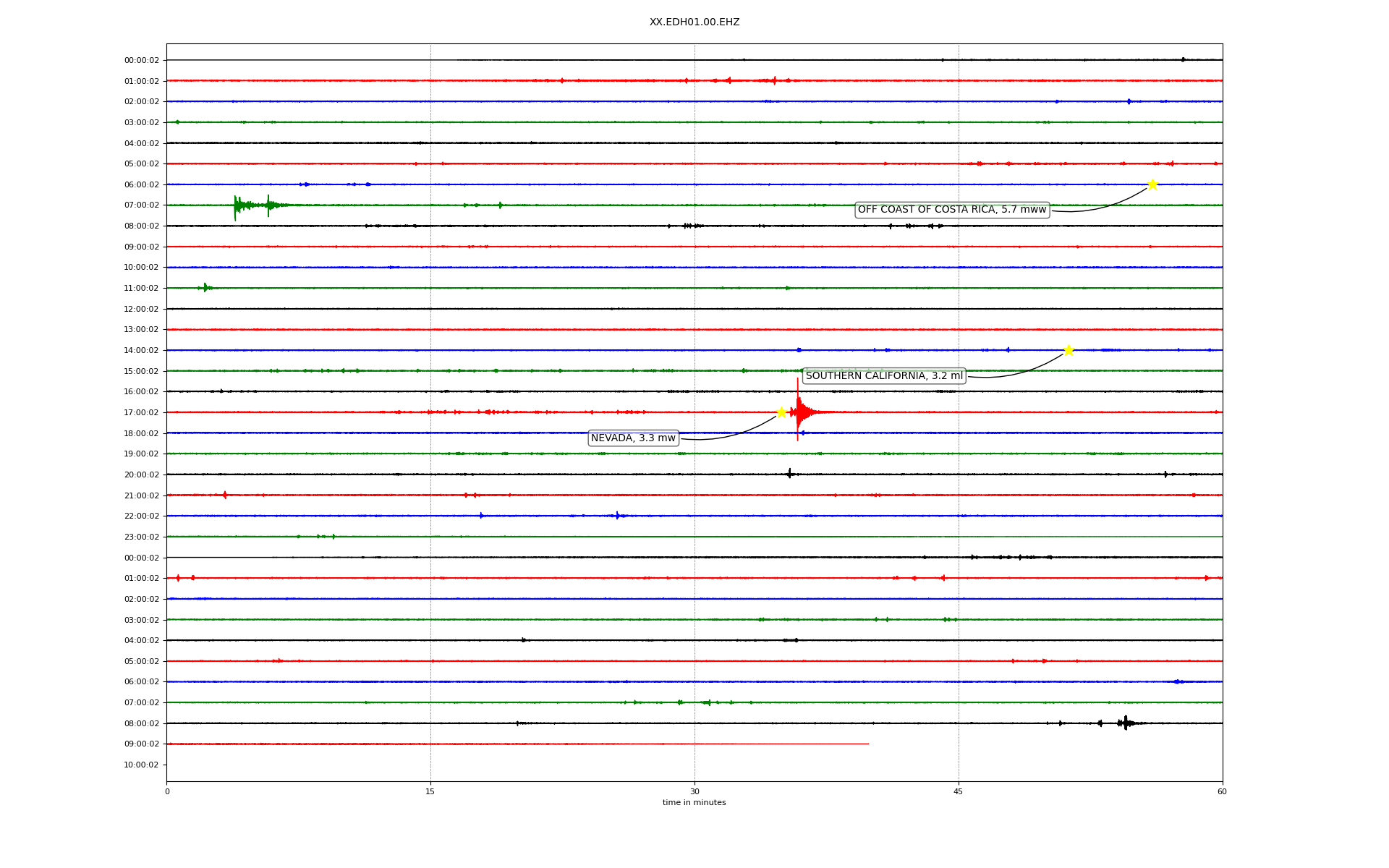Click the green spike on 11:00:02 trace
The width and height of the screenshot is (1389, 868).
205,288
